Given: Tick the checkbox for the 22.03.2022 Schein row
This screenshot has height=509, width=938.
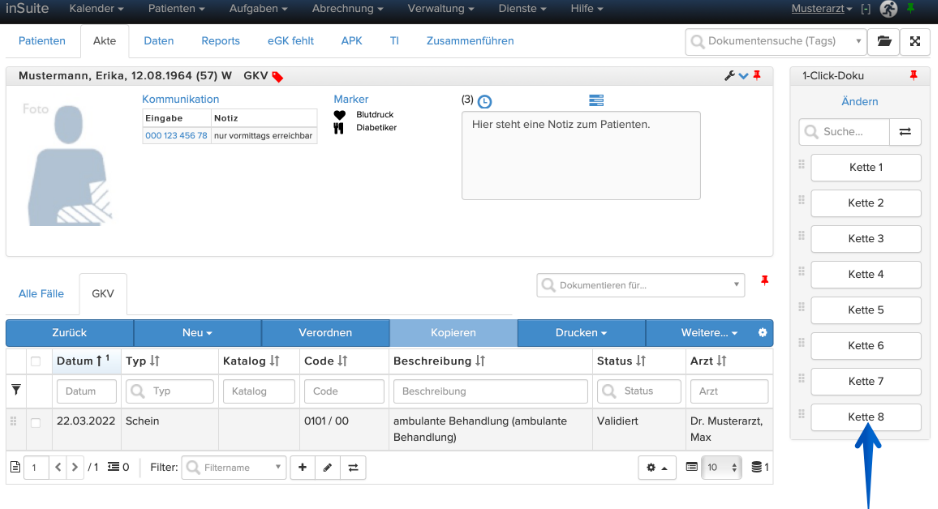Looking at the screenshot, I should tap(36, 423).
